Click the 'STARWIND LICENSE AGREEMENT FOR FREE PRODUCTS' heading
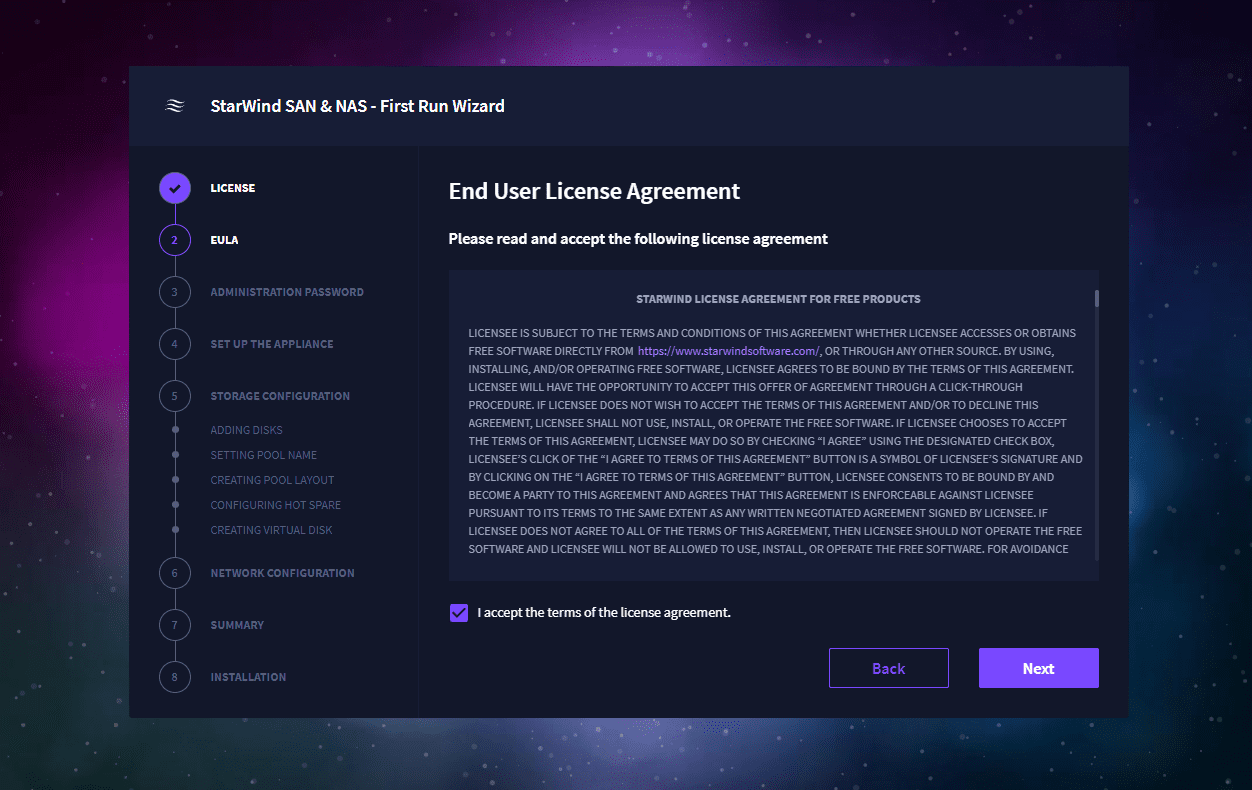 tap(778, 299)
